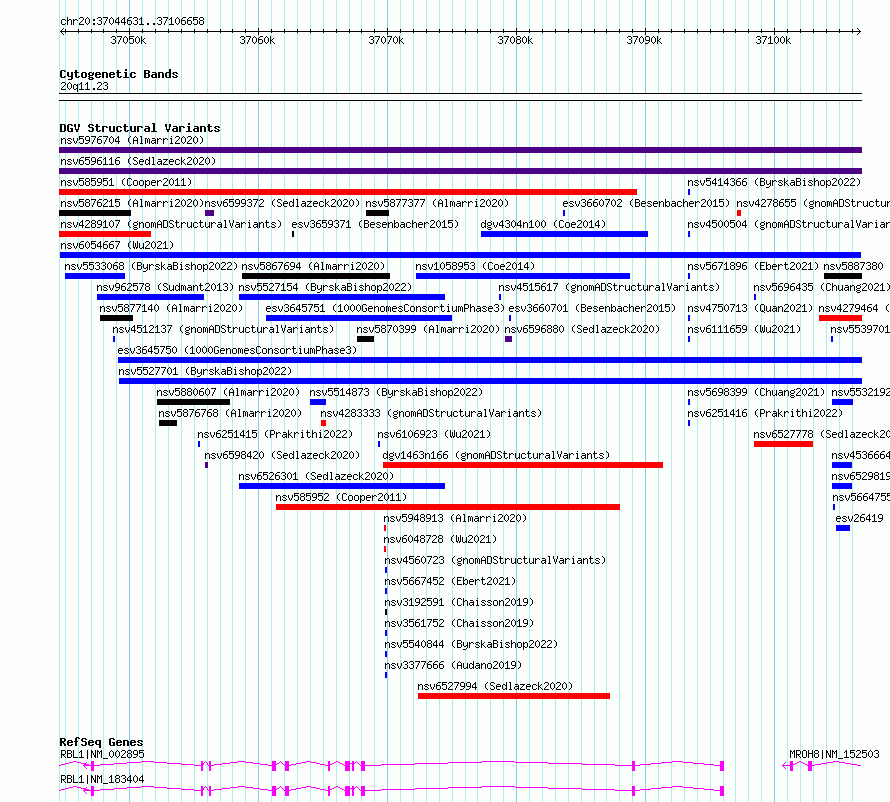Screen dimensions: 890x802
Task: Click the esv26419 blue variant bar
Action: pos(843,528)
